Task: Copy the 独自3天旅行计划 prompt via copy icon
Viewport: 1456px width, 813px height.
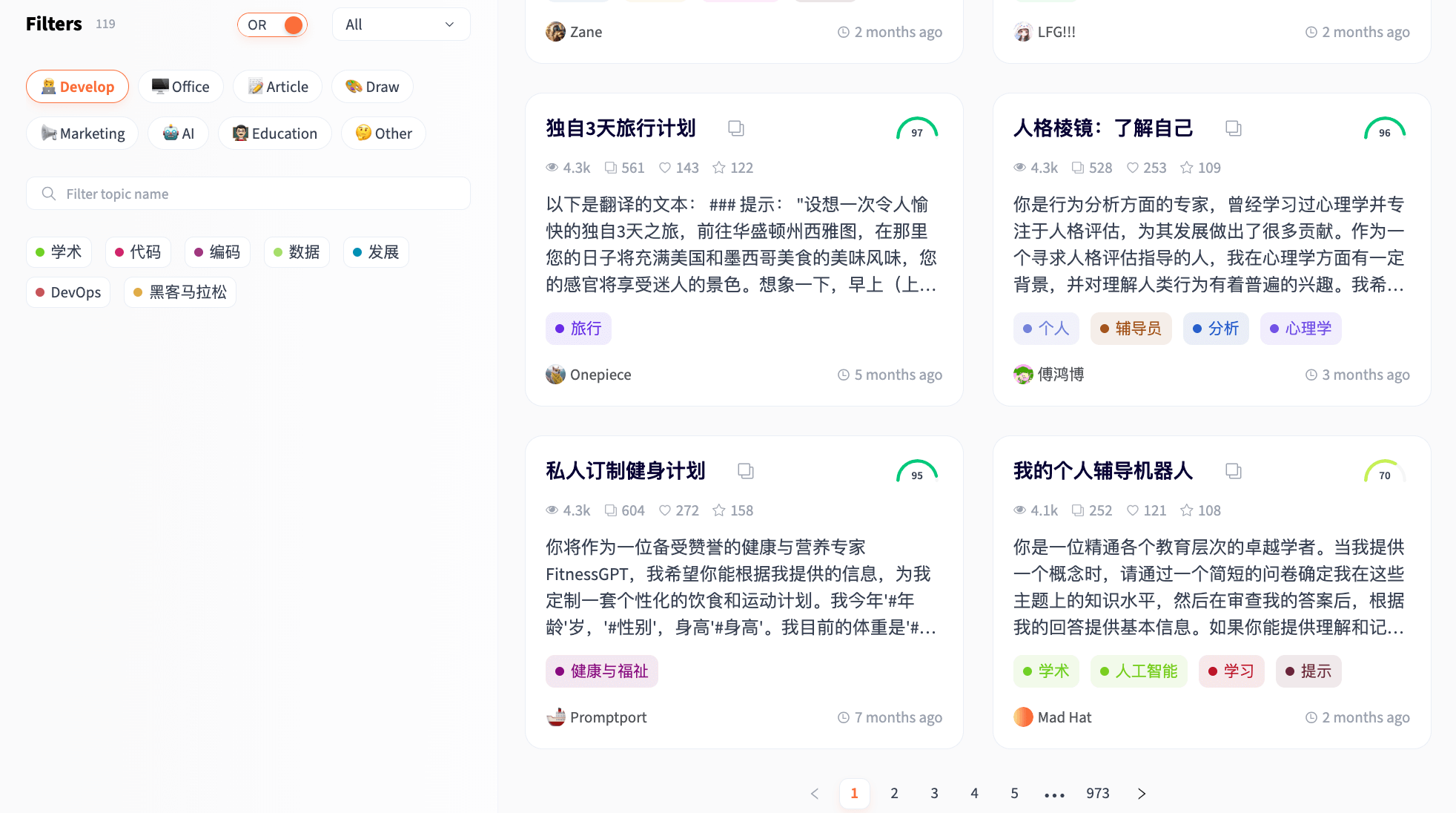Action: [x=735, y=128]
